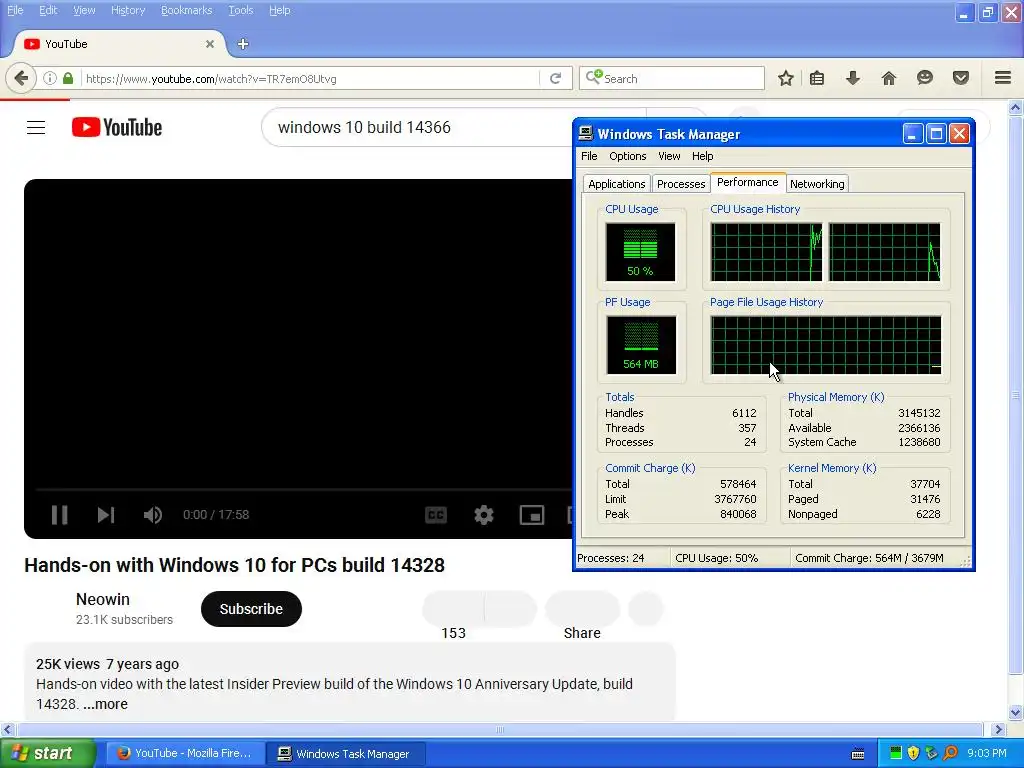
Task: Like the video showing 153 likes
Action: coord(453,609)
